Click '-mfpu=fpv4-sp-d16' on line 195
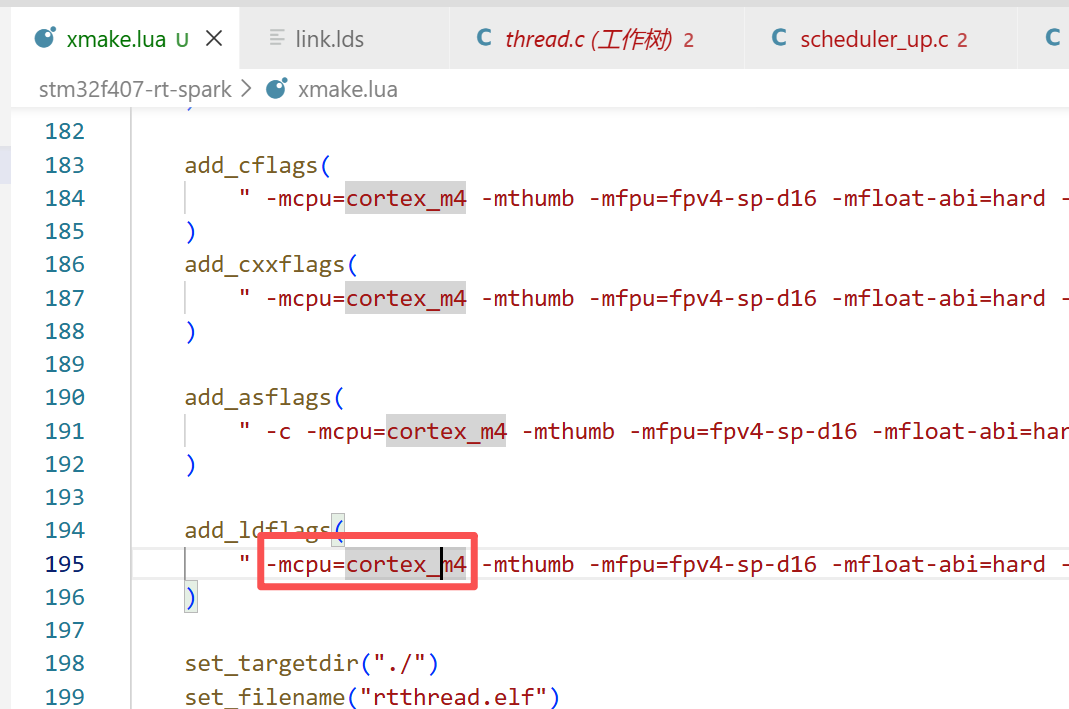This screenshot has height=709, width=1069. pos(702,564)
